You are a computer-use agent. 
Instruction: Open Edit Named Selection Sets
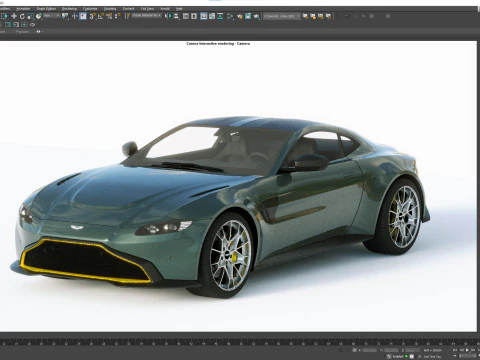[127, 16]
